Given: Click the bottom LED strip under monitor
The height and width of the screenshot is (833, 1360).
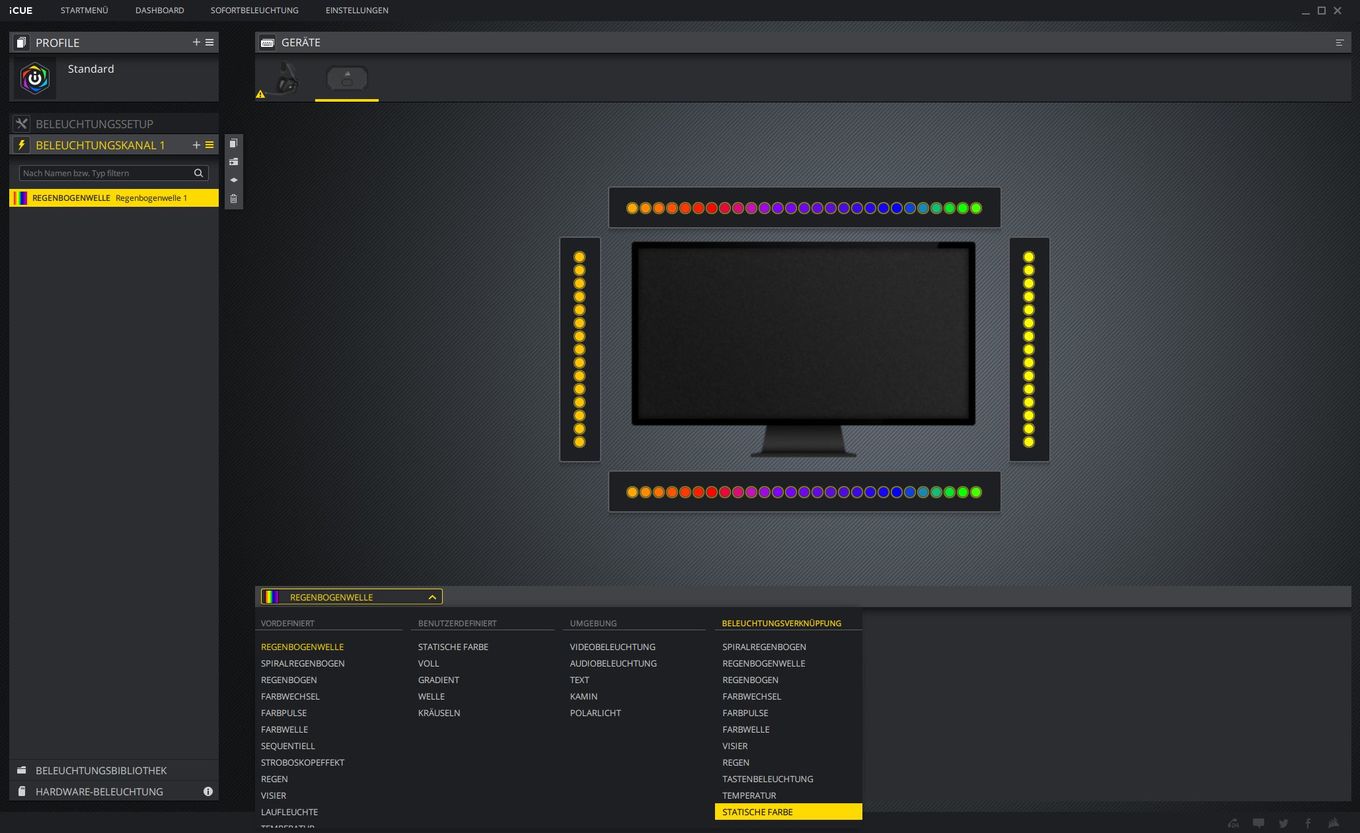Looking at the screenshot, I should (804, 492).
